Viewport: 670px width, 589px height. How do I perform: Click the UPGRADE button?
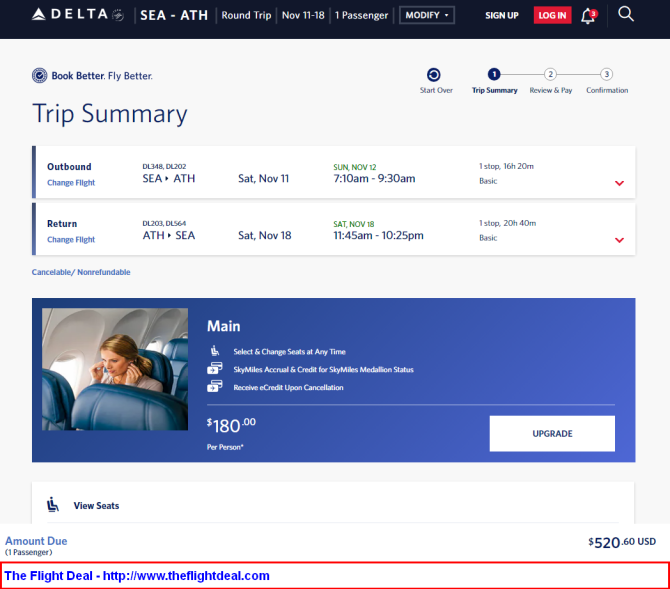pos(552,433)
